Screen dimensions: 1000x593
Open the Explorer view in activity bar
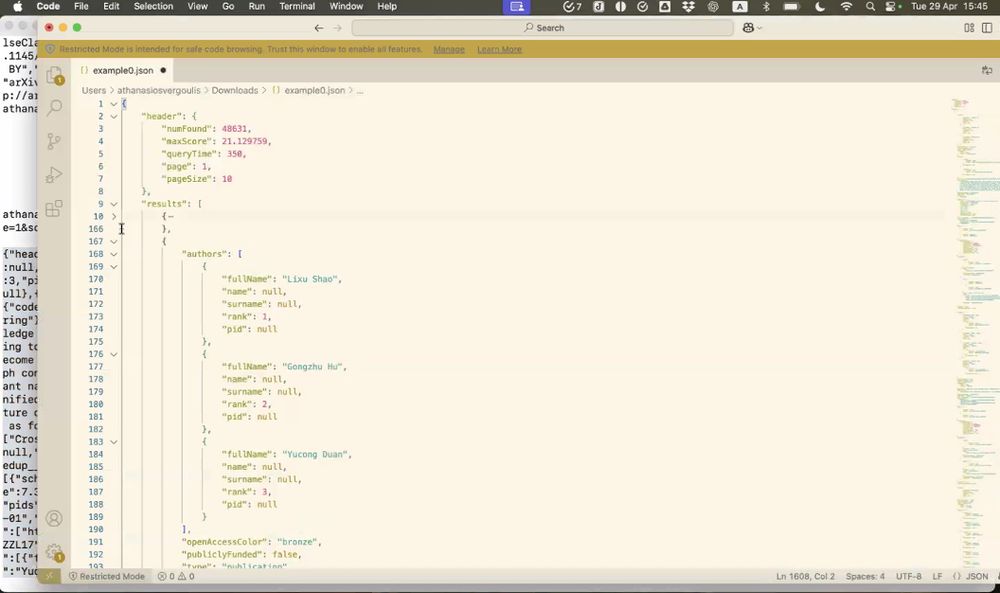point(54,74)
